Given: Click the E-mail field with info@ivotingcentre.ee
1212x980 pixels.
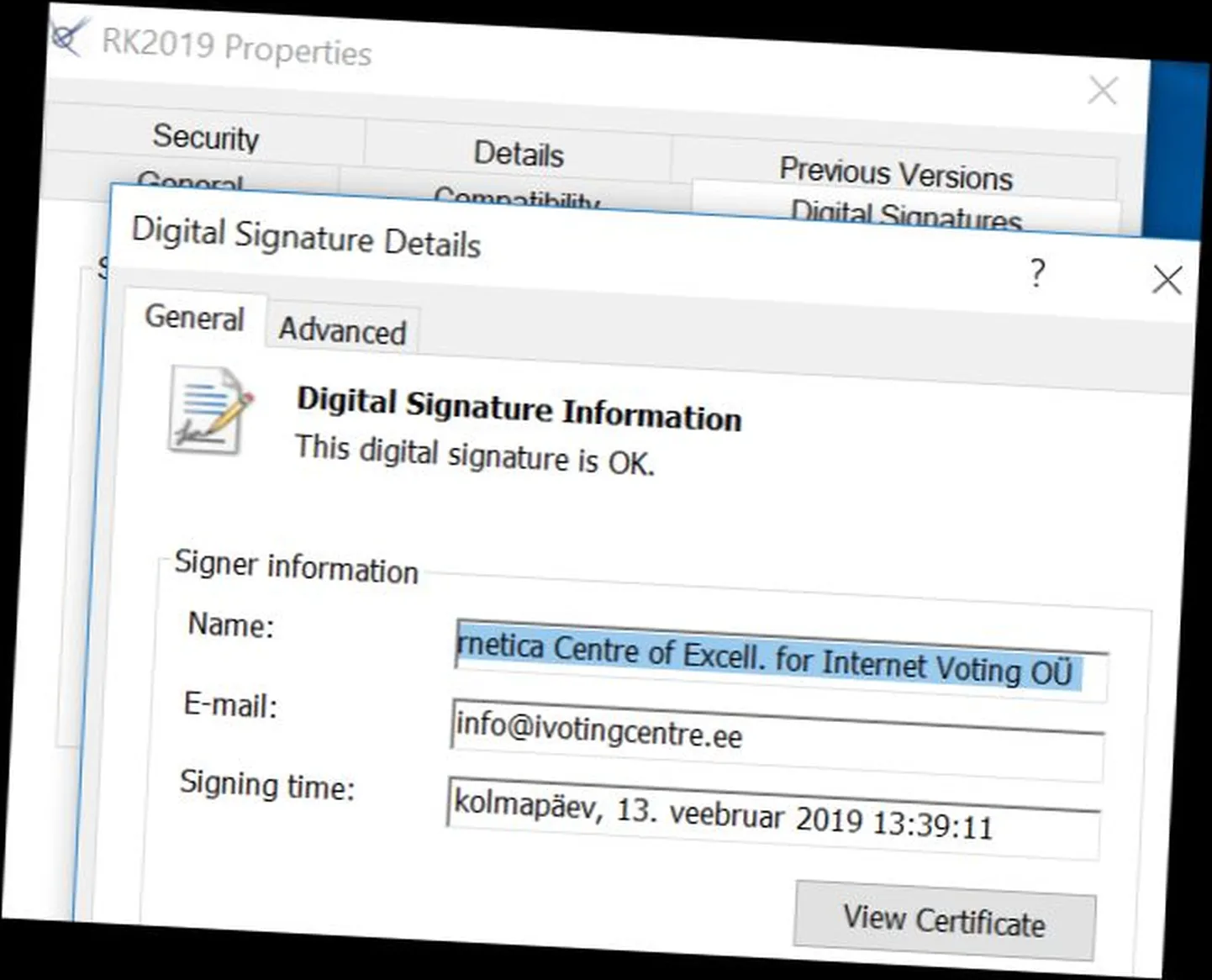Looking at the screenshot, I should pyautogui.click(x=777, y=740).
